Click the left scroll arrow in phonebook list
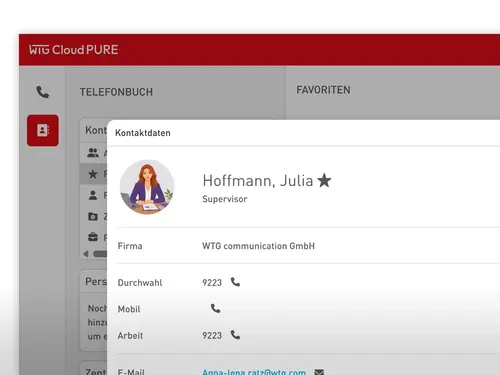The height and width of the screenshot is (375, 500). pyautogui.click(x=86, y=254)
